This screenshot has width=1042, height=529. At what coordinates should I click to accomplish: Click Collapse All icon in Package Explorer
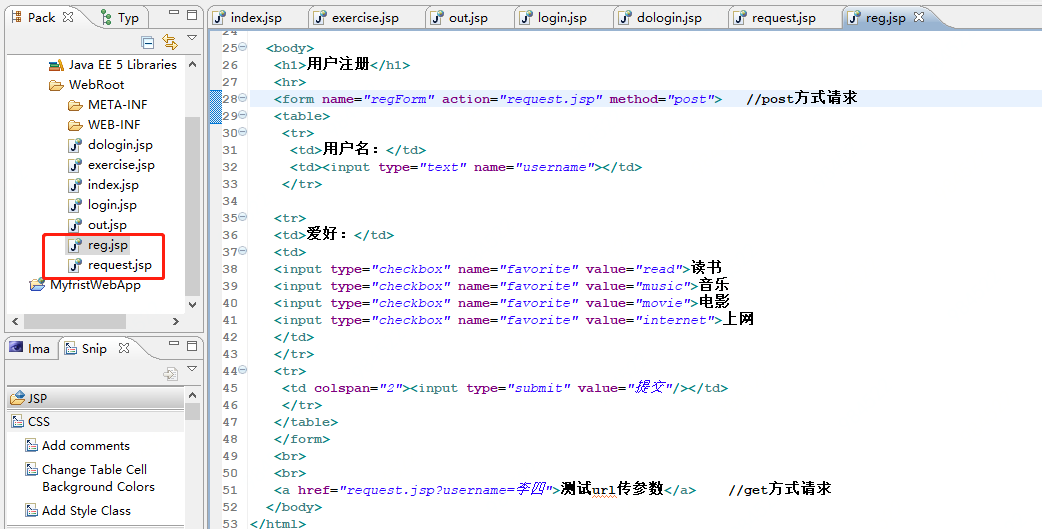pos(148,43)
